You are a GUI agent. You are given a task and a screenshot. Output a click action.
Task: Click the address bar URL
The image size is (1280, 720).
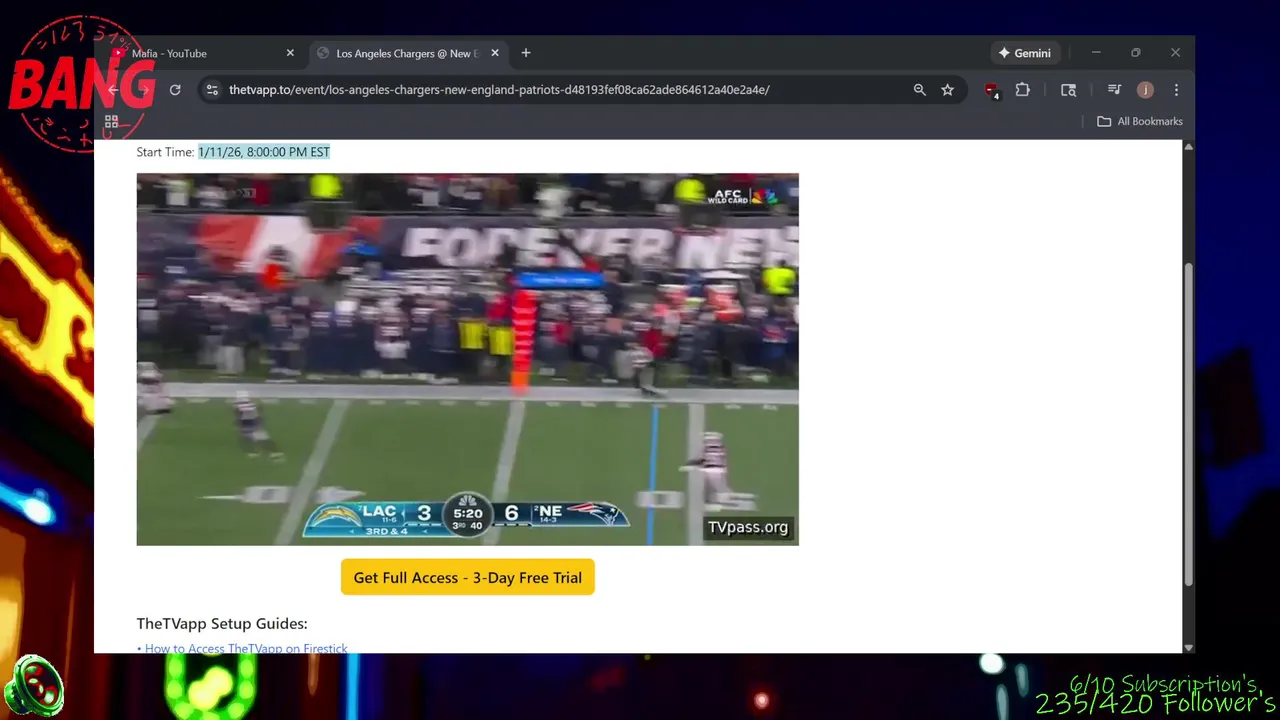(499, 90)
